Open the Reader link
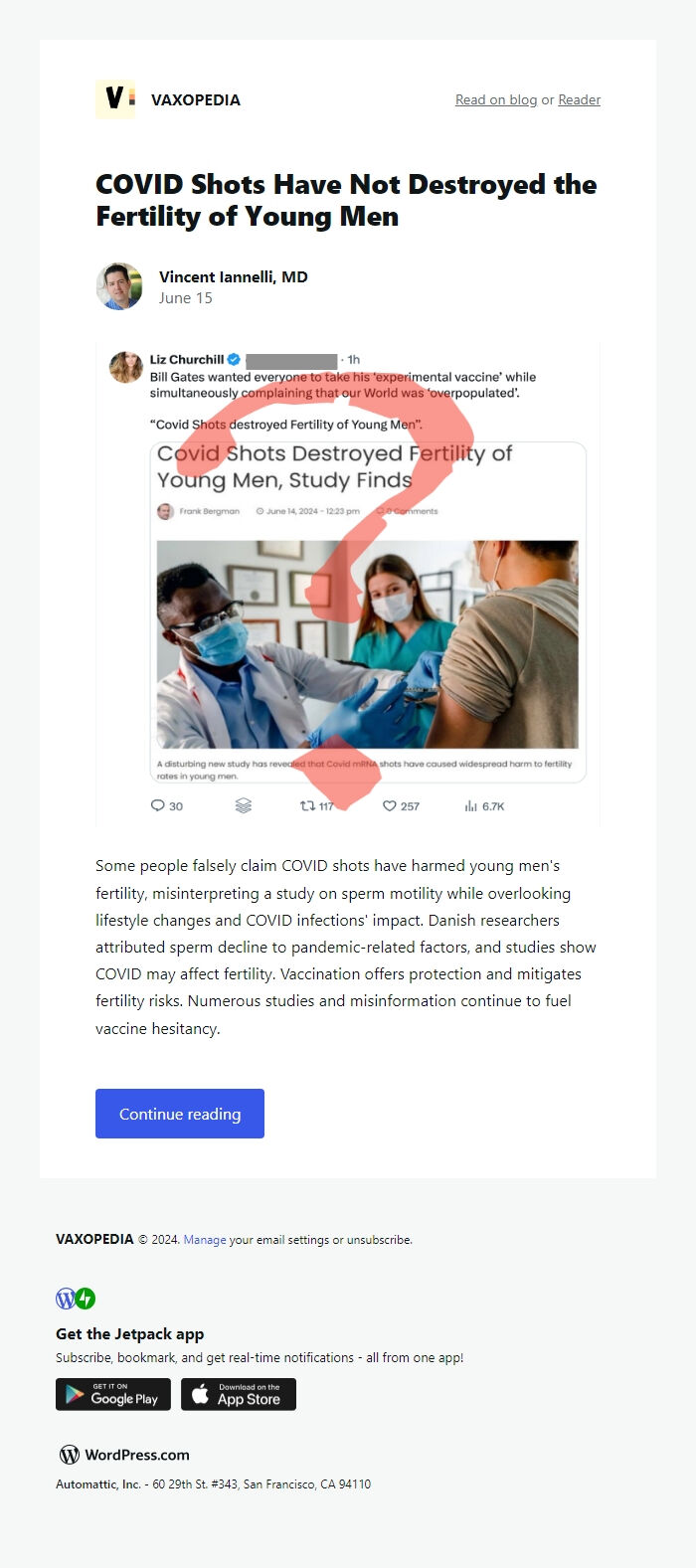The image size is (696, 1568). [580, 99]
